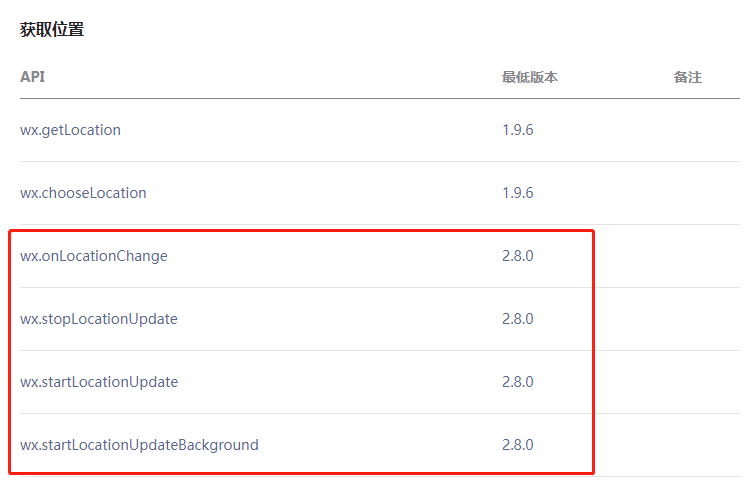
Task: Click the 获取位置 section heading
Action: (52, 30)
